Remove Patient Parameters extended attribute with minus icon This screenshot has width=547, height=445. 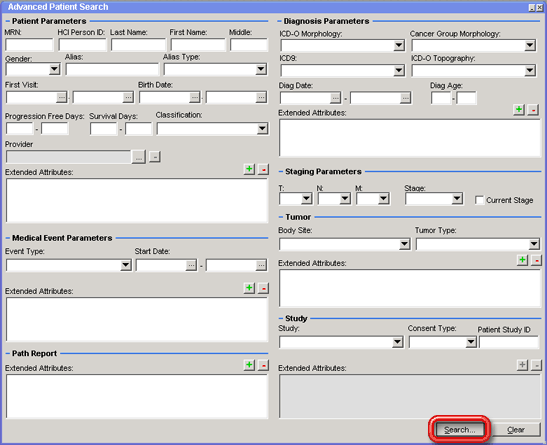click(x=263, y=169)
